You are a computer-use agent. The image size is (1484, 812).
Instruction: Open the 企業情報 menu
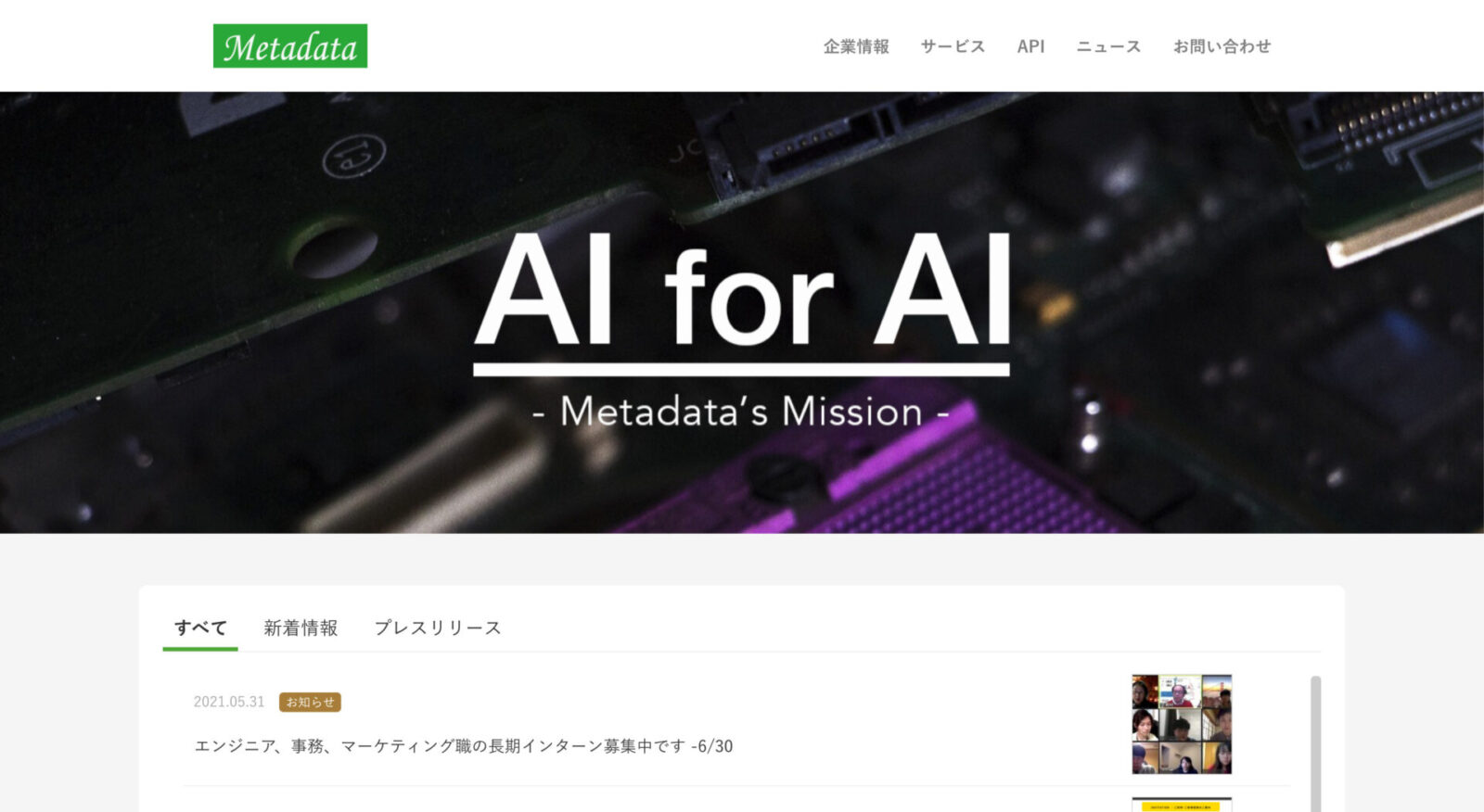[856, 46]
